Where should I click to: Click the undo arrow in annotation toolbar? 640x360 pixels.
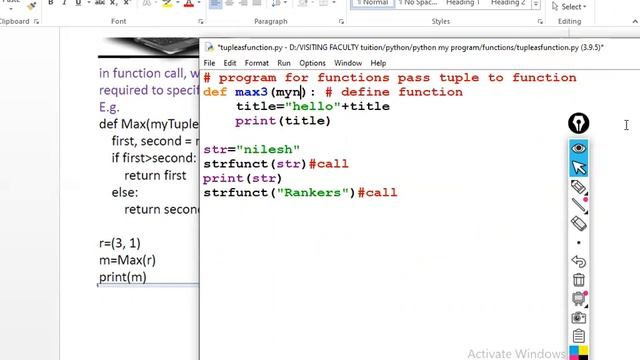coord(578,261)
